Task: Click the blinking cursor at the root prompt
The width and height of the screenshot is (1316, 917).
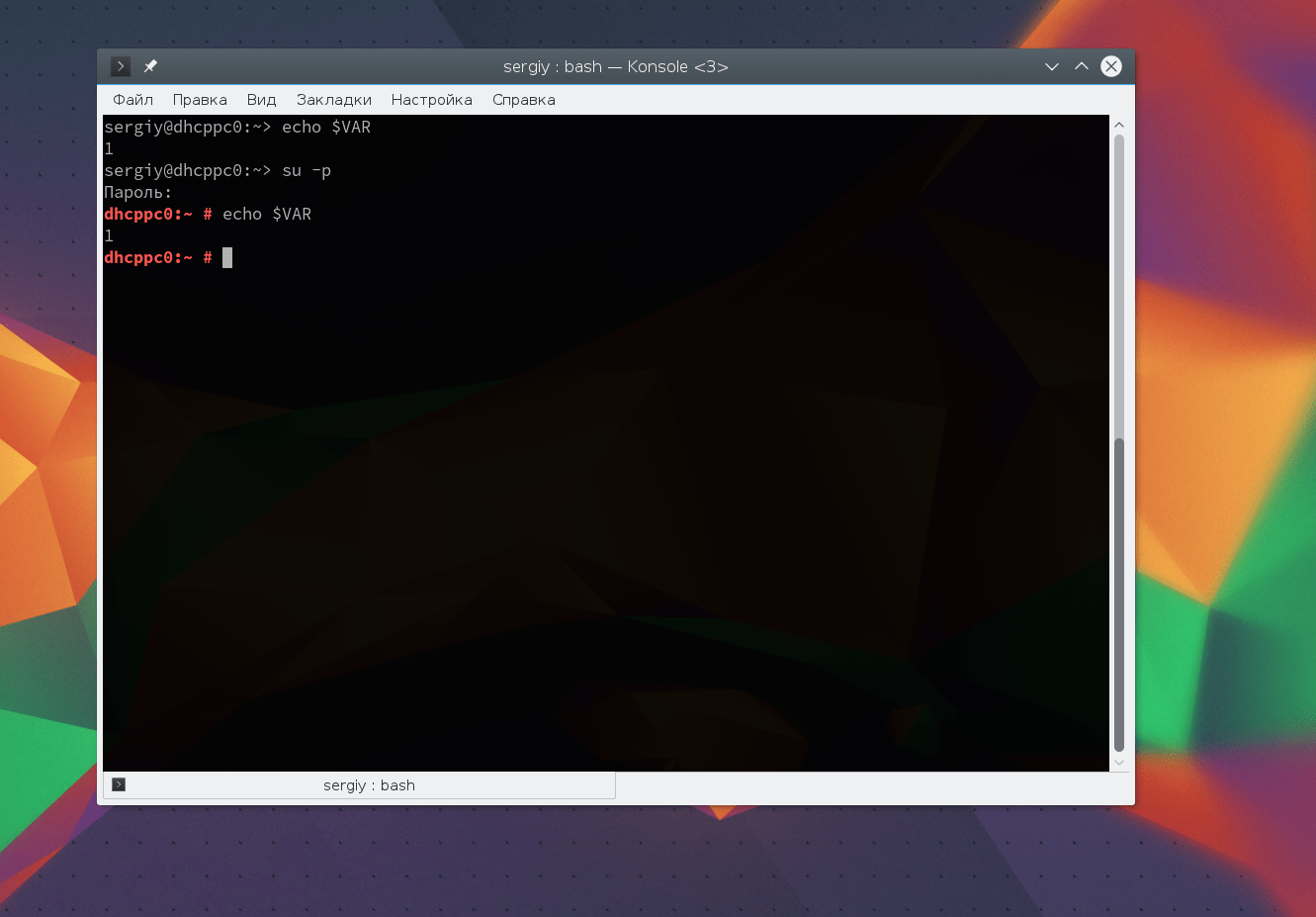Action: point(227,257)
